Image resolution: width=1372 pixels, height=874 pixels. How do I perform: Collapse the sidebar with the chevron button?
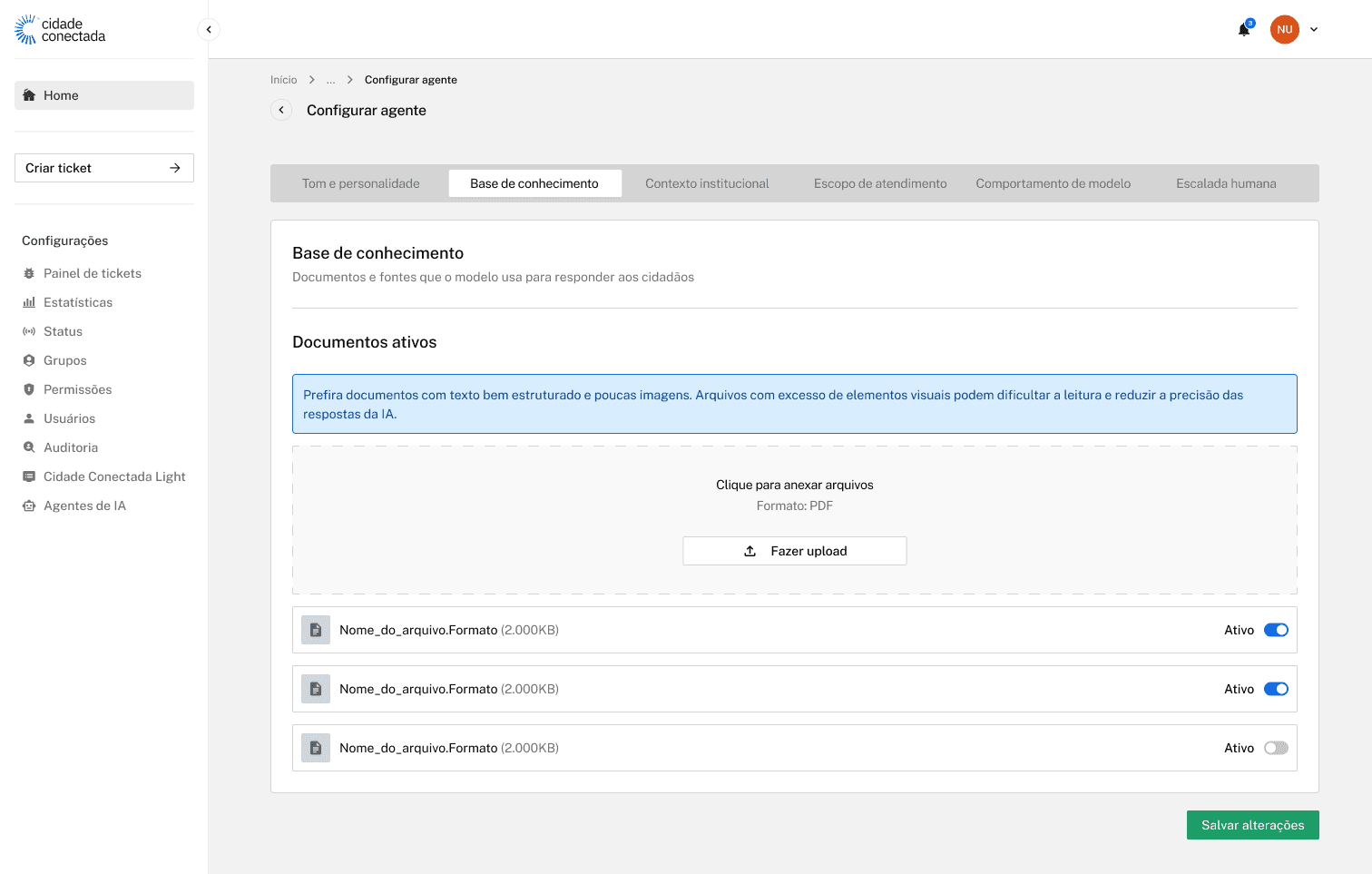click(209, 29)
